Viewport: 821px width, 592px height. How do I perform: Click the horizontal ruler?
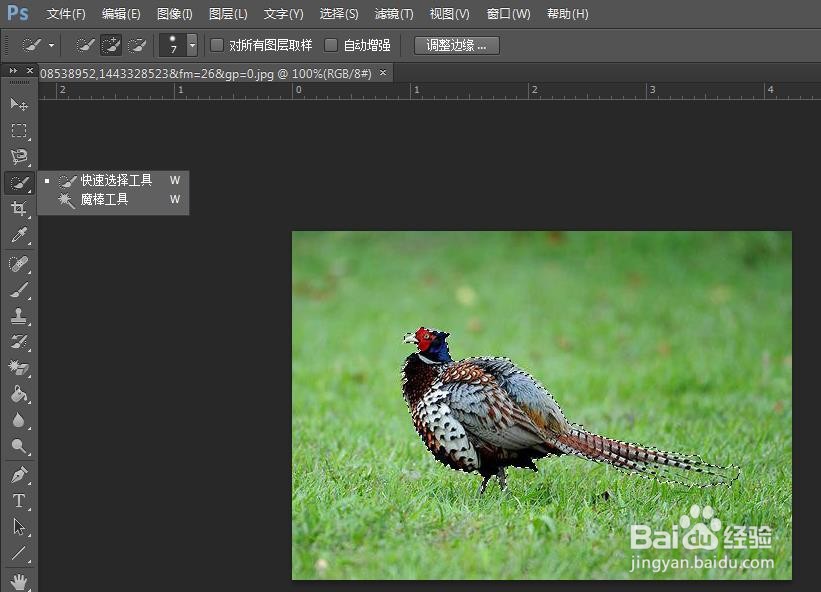(429, 91)
